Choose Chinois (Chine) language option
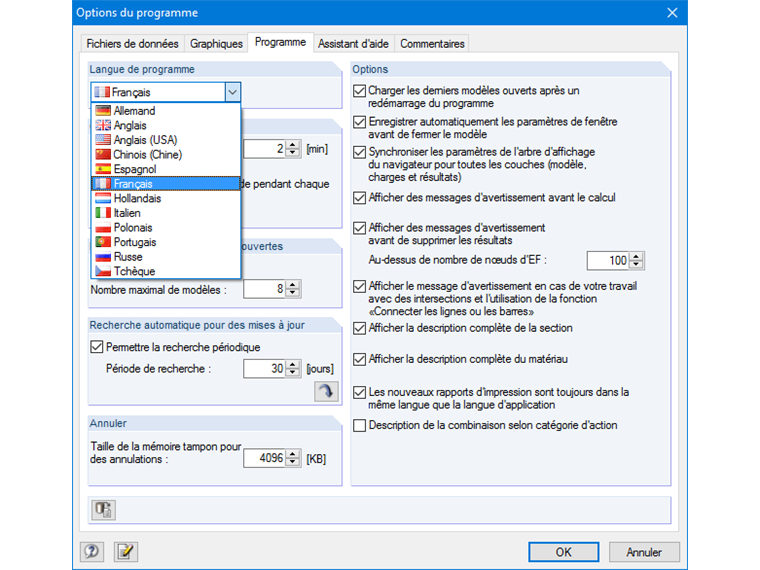The width and height of the screenshot is (760, 570). [166, 155]
